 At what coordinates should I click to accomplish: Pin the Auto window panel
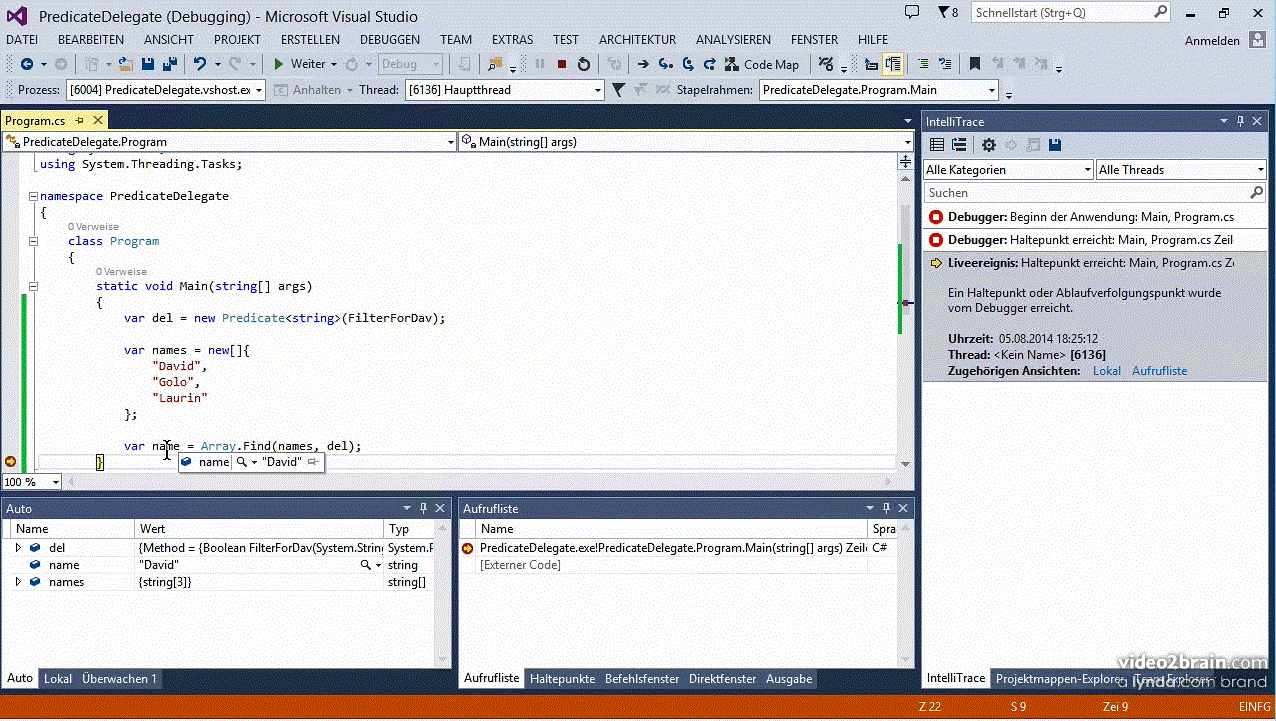[423, 509]
